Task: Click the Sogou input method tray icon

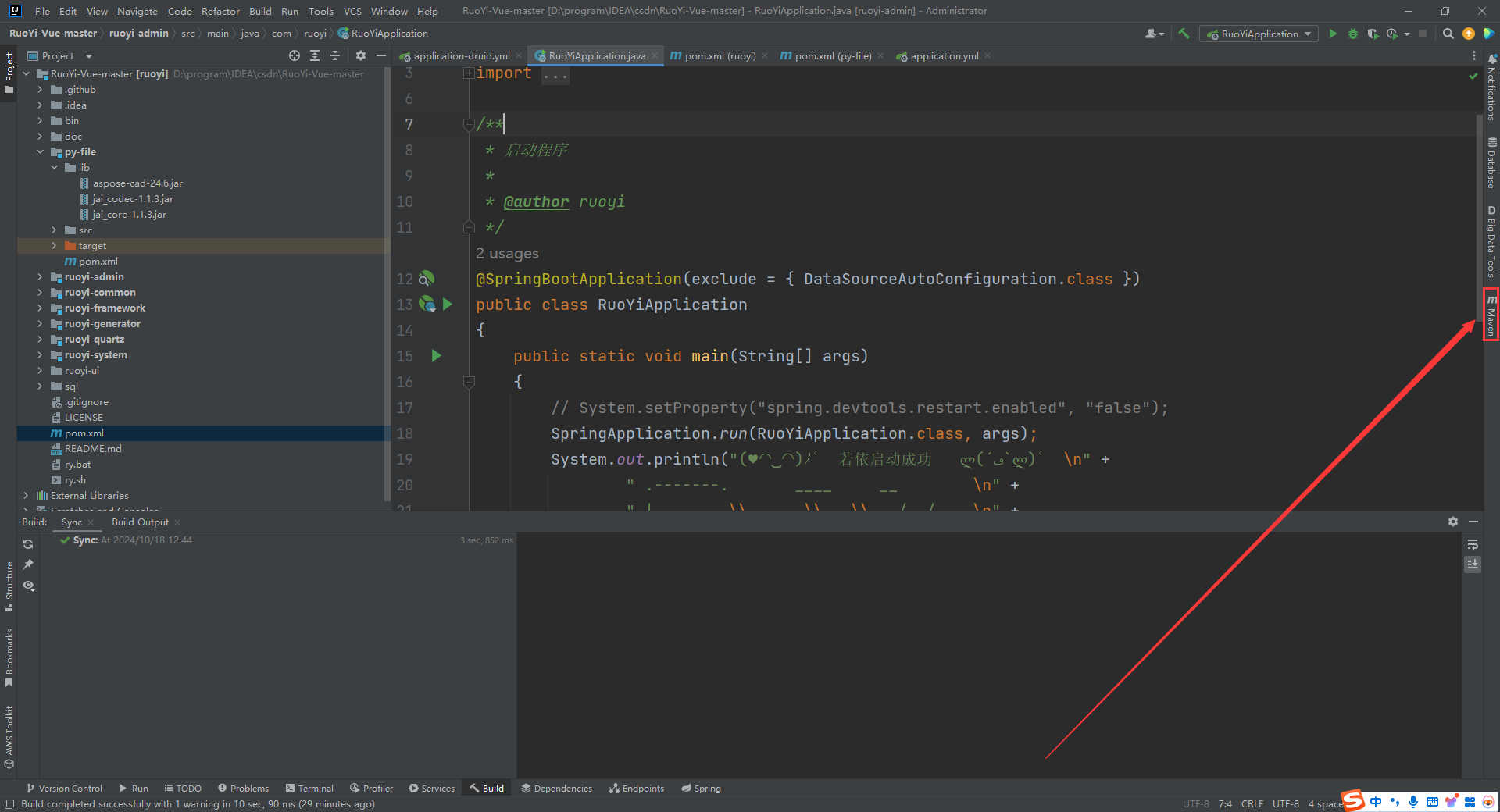Action: point(1353,801)
